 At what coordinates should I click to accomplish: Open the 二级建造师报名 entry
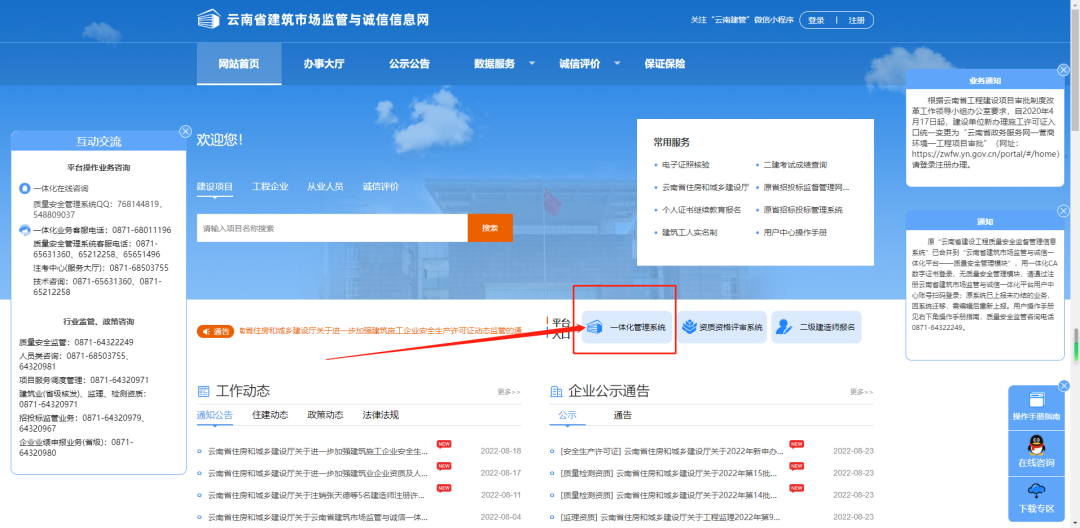[x=816, y=327]
